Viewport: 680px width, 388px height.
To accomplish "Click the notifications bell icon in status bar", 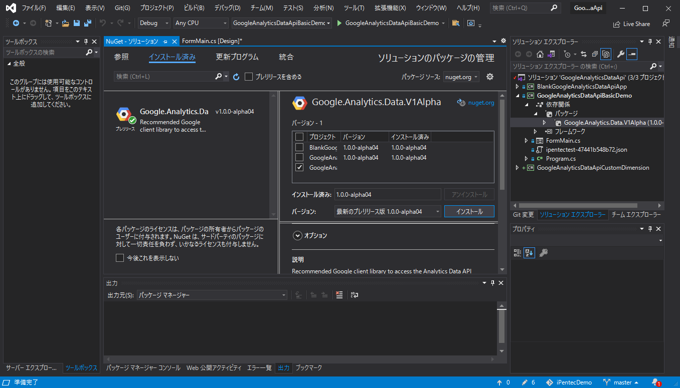I will (656, 382).
